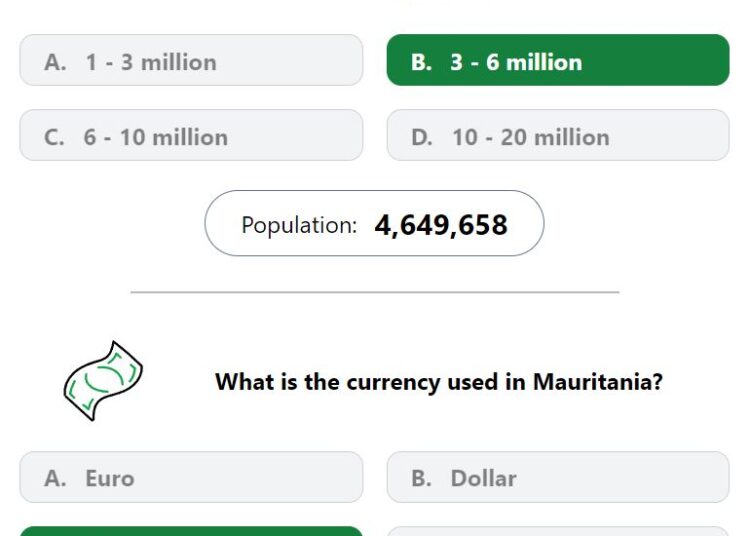Click the cut-off gray option at bottom right
This screenshot has width=750, height=536.
[558, 531]
